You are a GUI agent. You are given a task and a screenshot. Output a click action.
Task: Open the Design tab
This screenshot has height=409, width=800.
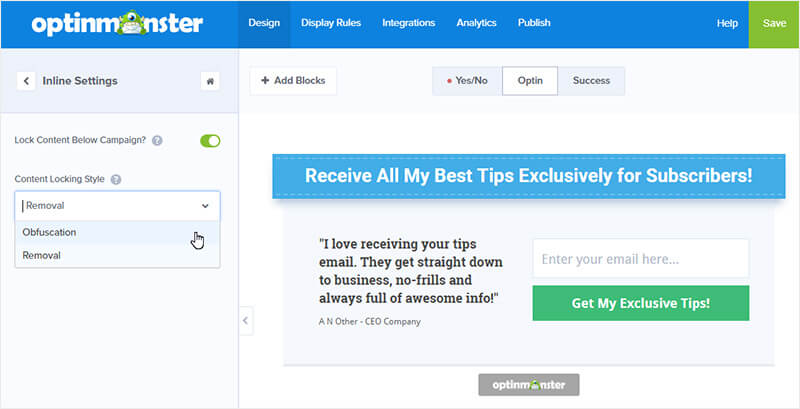point(264,23)
